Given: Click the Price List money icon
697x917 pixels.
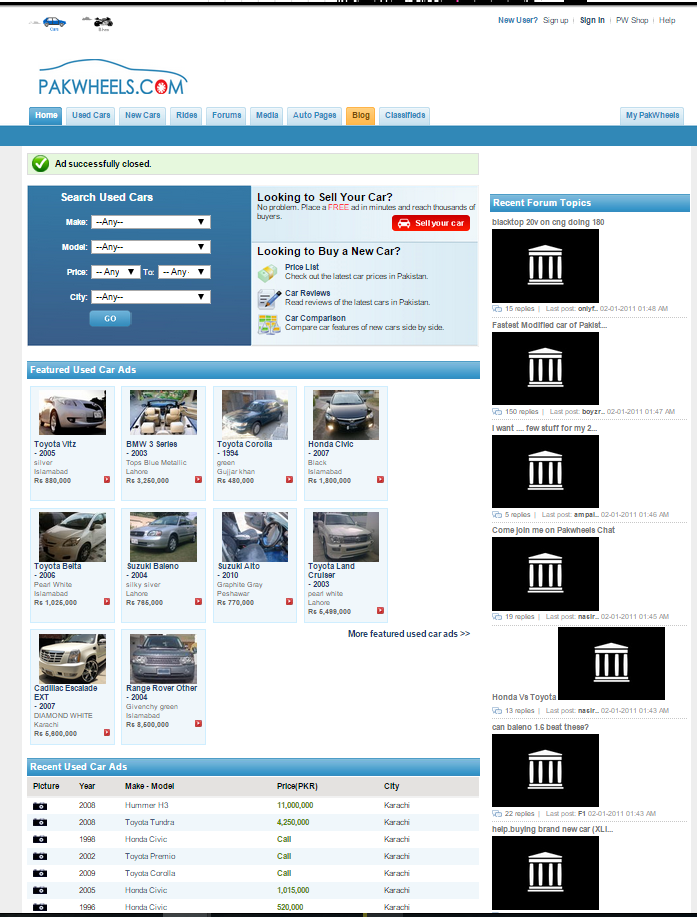Looking at the screenshot, I should click(x=268, y=272).
